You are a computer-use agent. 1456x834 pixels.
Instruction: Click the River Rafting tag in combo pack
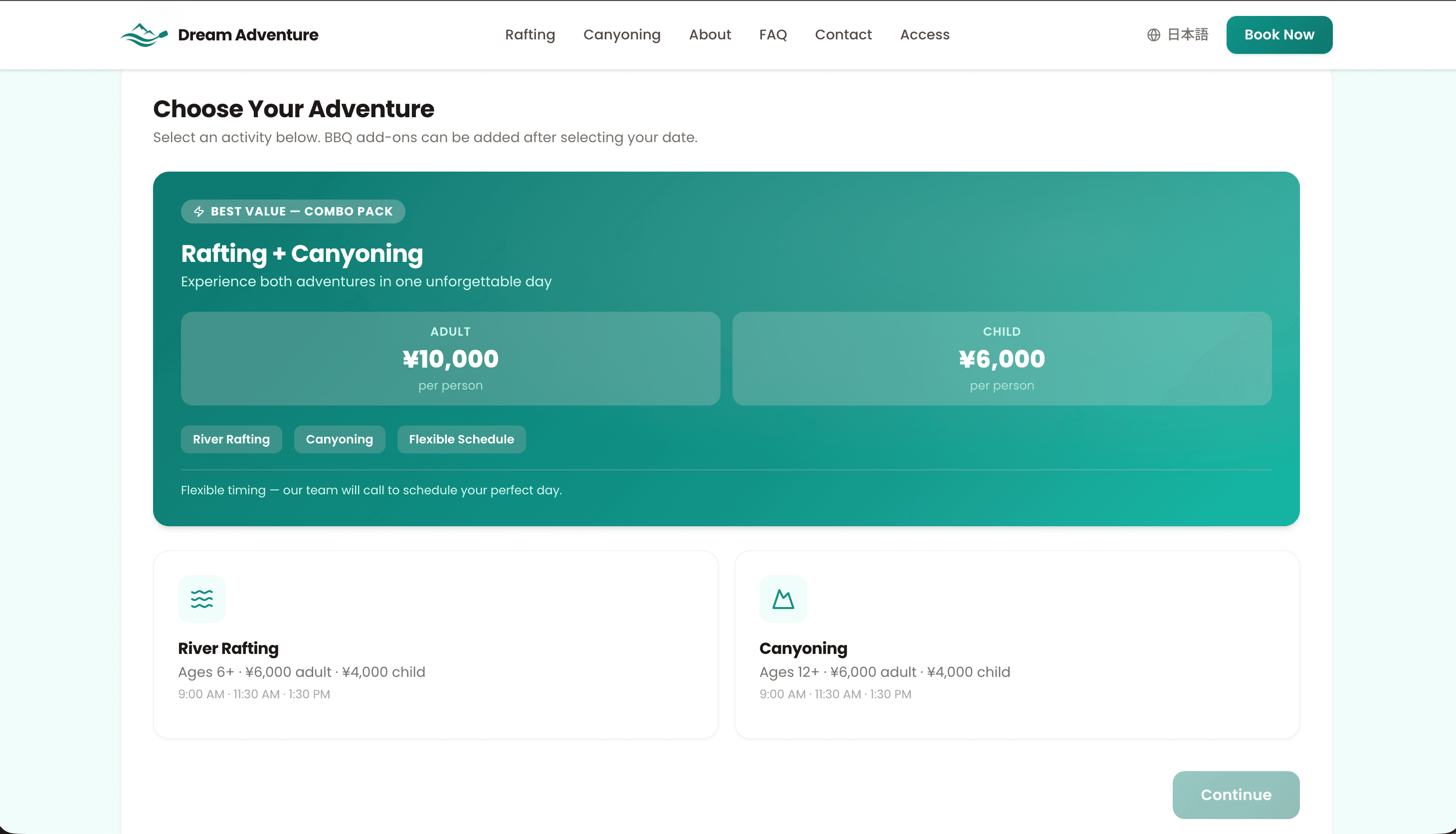coord(231,439)
